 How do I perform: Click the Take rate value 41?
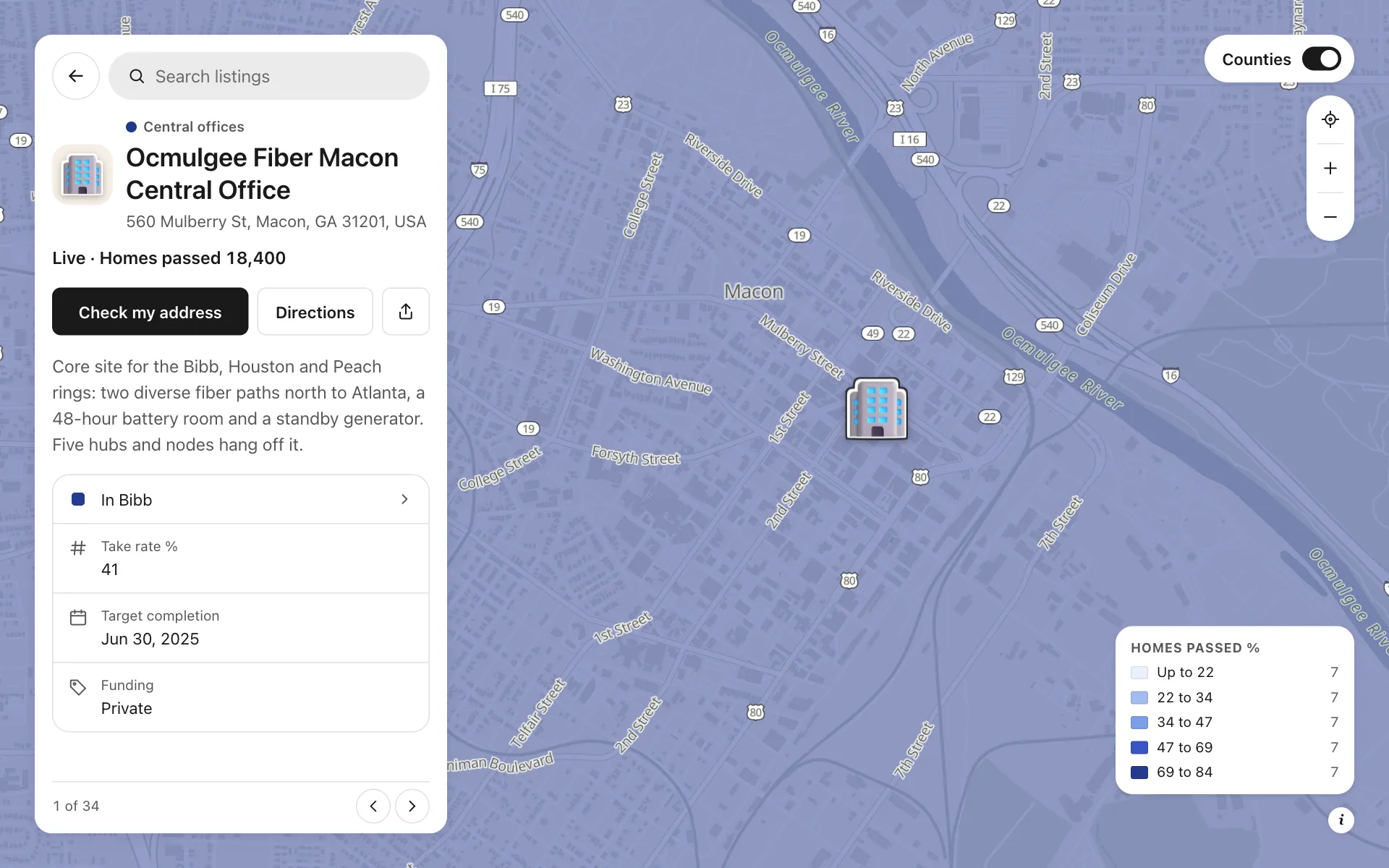click(x=110, y=569)
